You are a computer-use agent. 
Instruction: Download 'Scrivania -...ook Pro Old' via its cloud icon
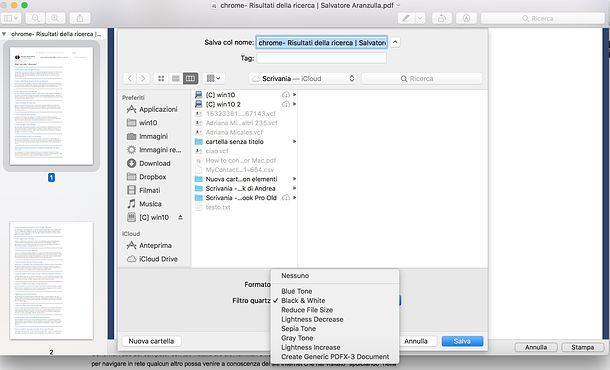pos(286,198)
